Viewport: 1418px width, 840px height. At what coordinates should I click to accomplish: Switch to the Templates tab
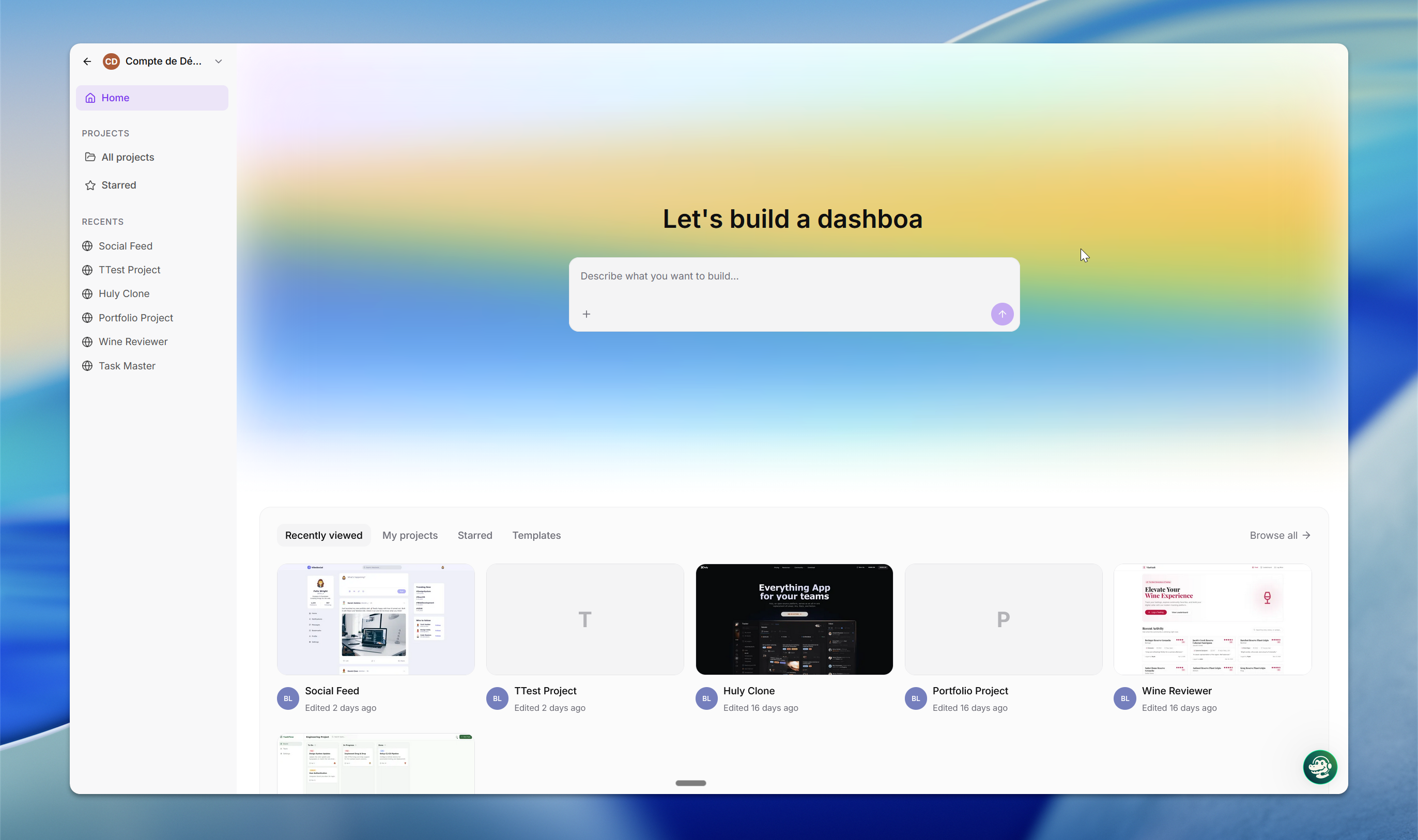536,536
